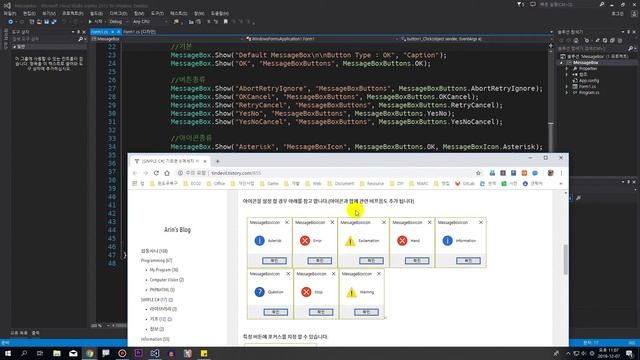
Task: Open the Document bookmarks folder
Action: [341, 184]
